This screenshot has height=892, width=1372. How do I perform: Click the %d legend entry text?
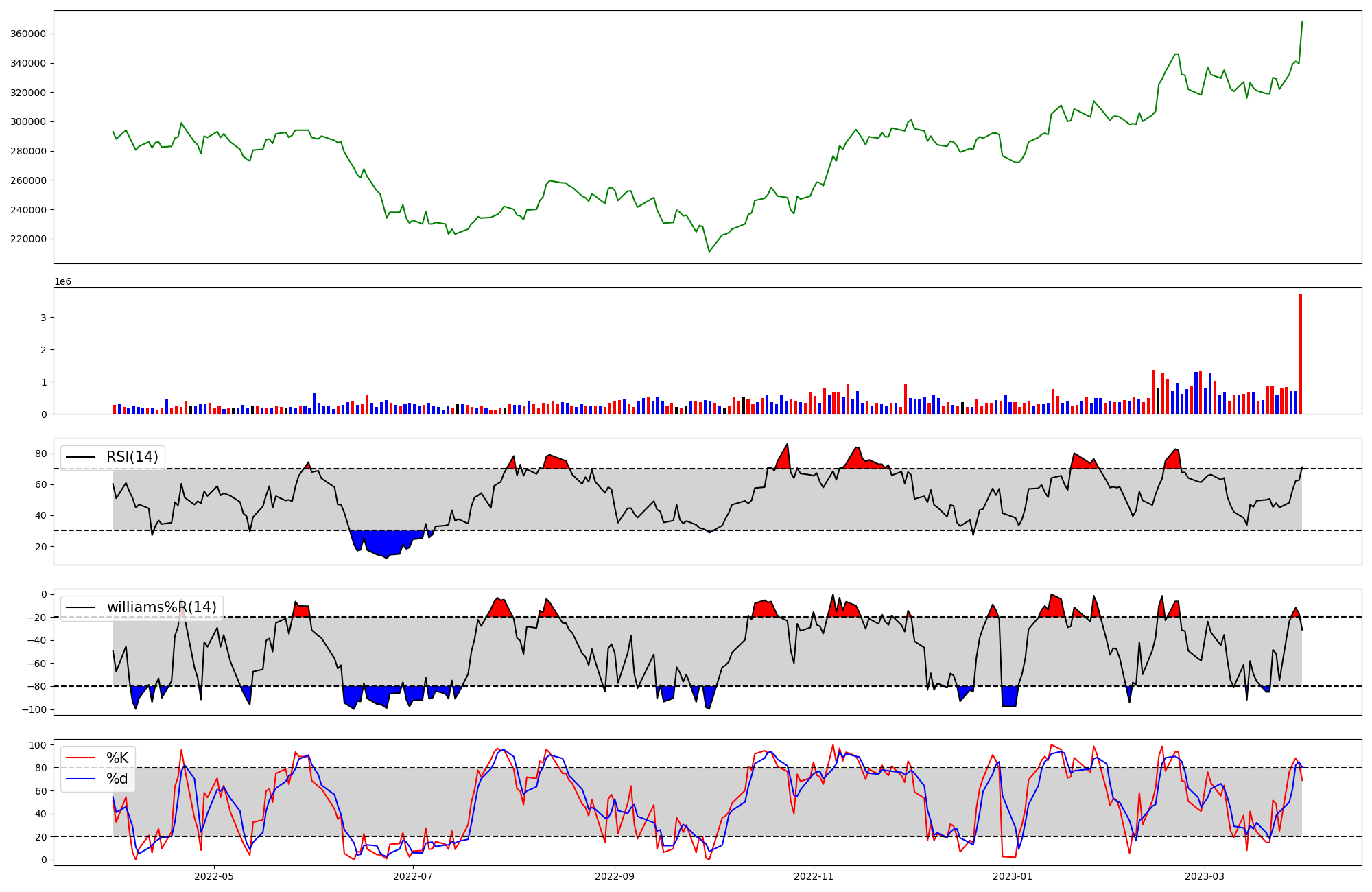tap(117, 779)
